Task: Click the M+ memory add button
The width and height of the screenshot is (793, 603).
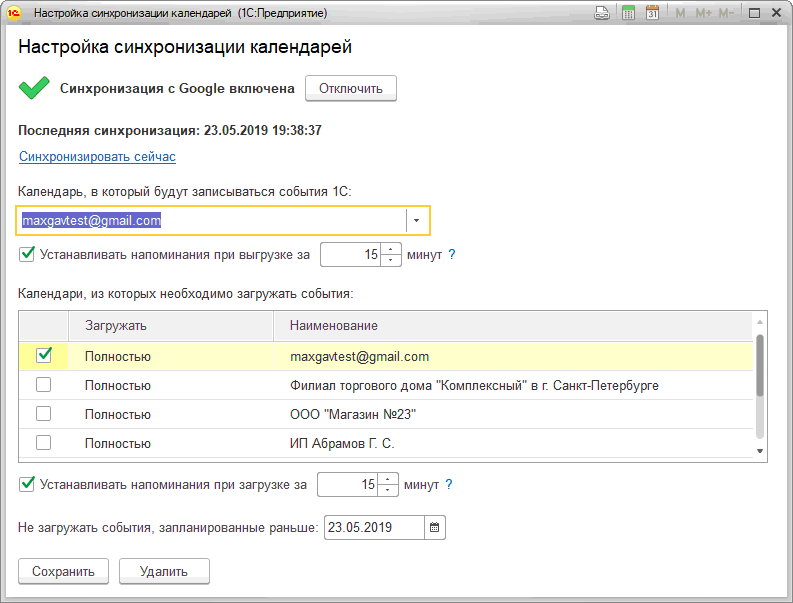Action: tap(703, 13)
